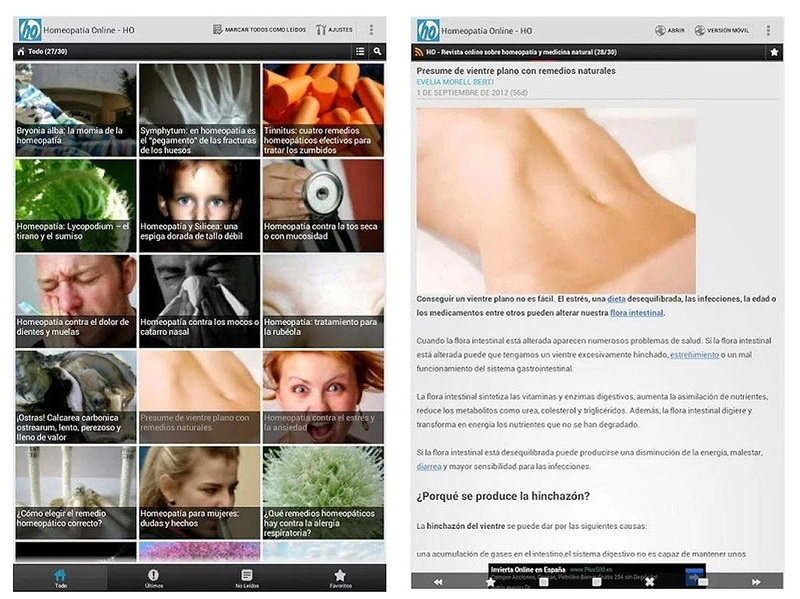Open the dolor de dientes y muelas tile
Screen dimensions: 800x599
tap(76, 302)
